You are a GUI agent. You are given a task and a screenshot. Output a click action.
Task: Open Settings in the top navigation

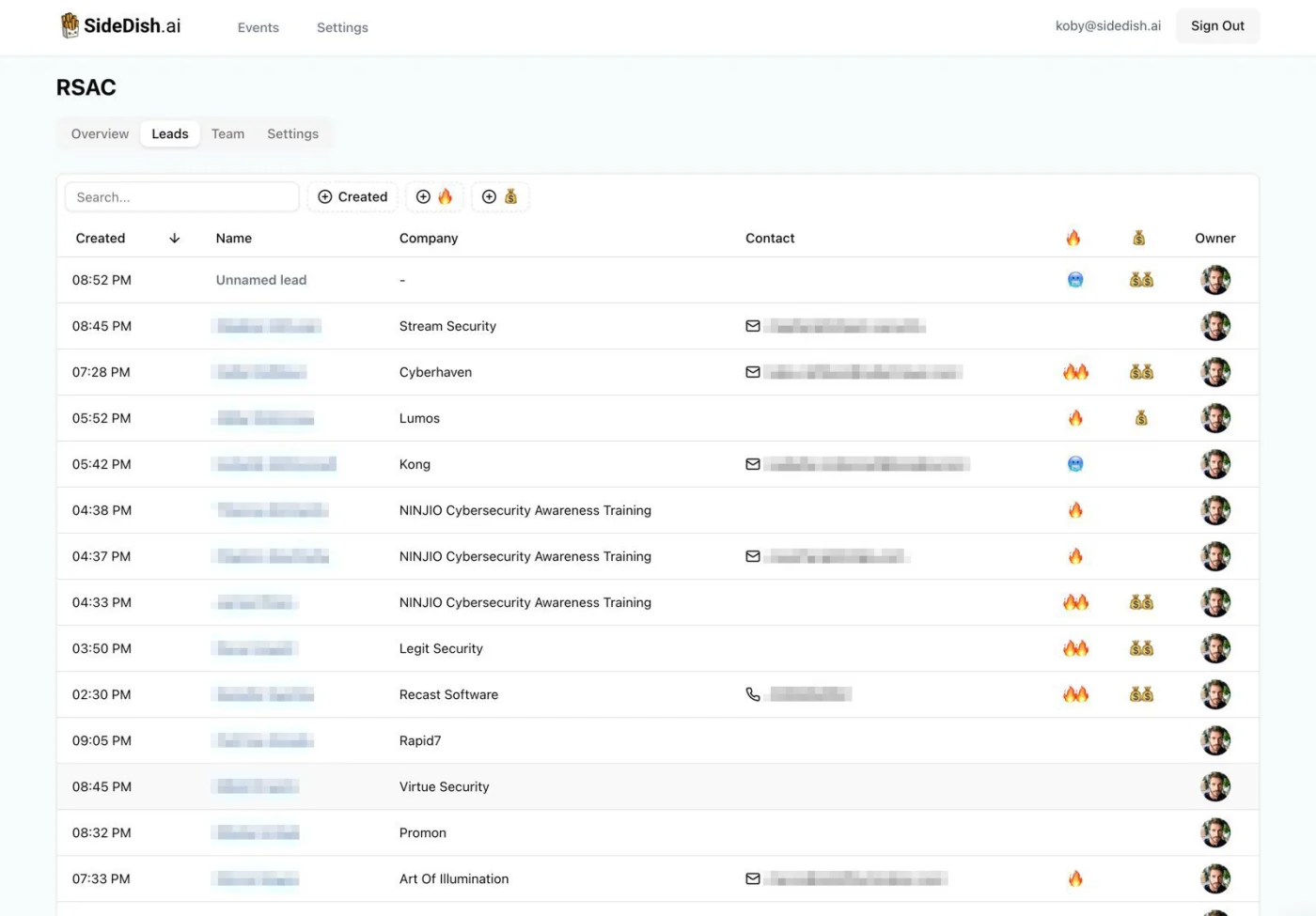[x=342, y=27]
